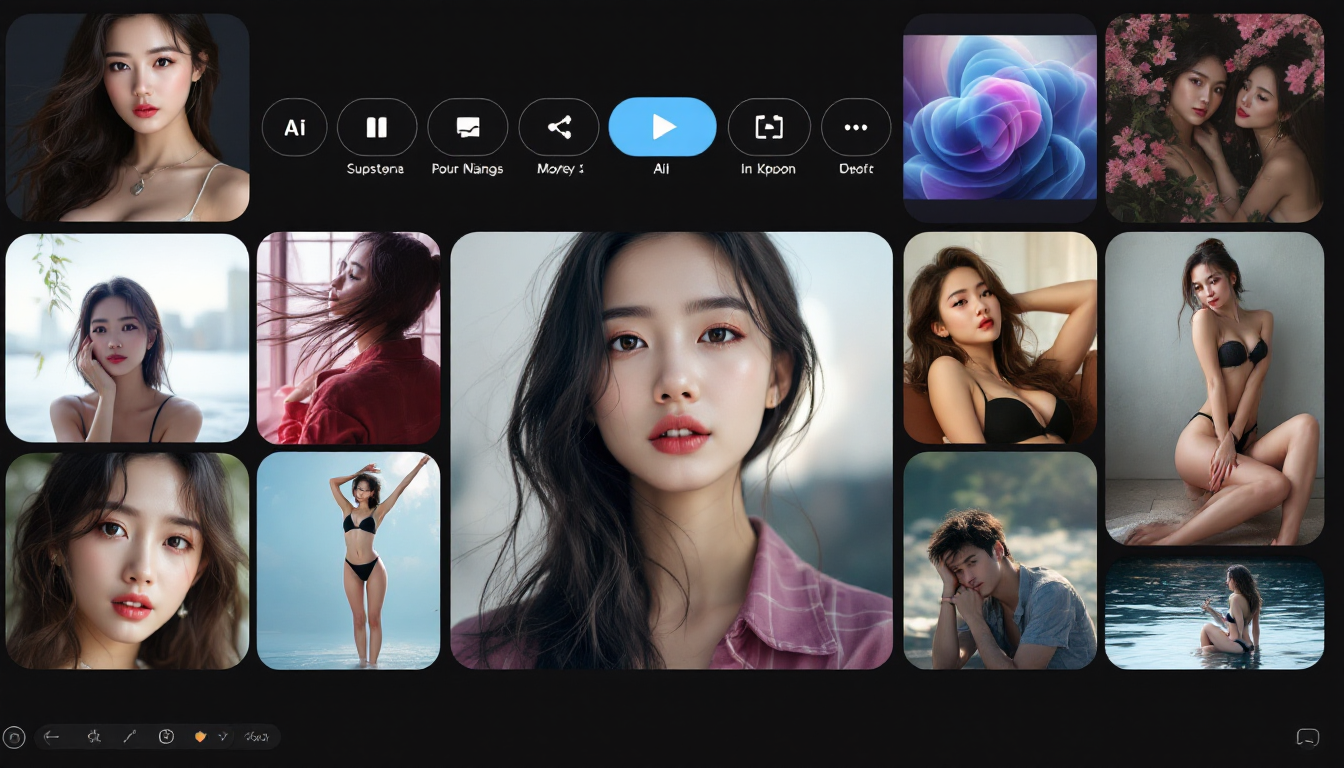
Task: Open the three-dots more options button
Action: click(855, 127)
